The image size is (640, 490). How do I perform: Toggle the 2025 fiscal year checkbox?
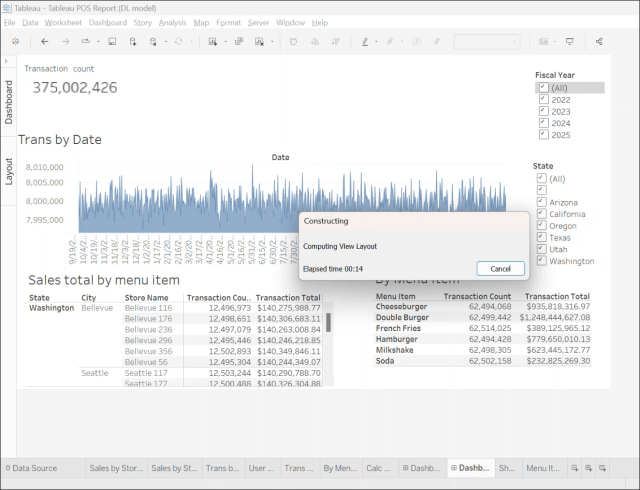point(543,134)
